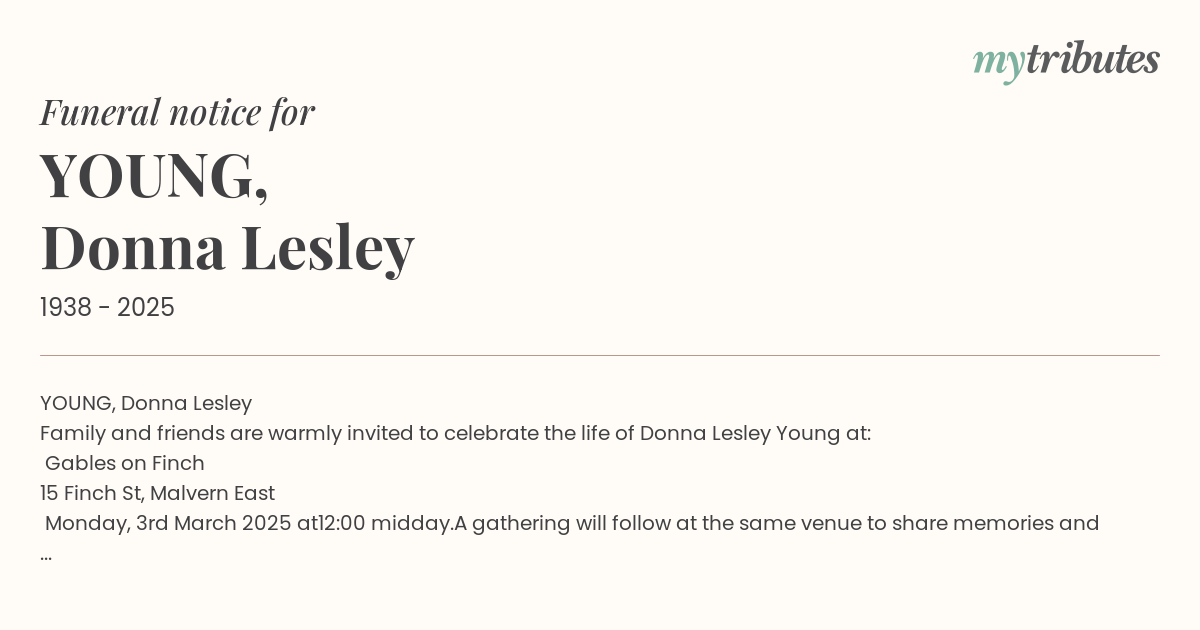Screen dimensions: 1200x630
Task: Select the large "Donna Lesley" heading
Action: 227,248
